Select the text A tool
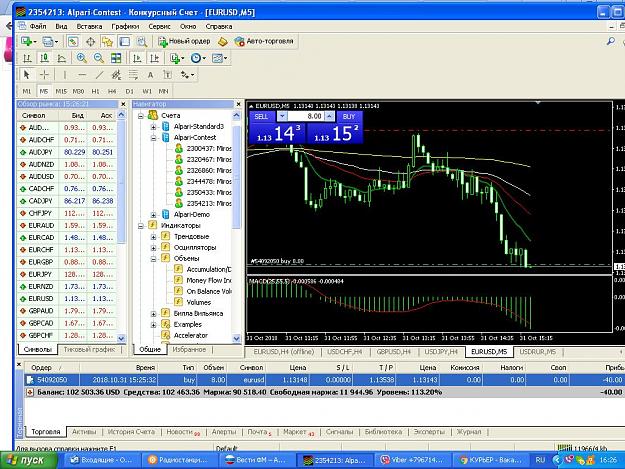625x469 pixels. point(150,75)
